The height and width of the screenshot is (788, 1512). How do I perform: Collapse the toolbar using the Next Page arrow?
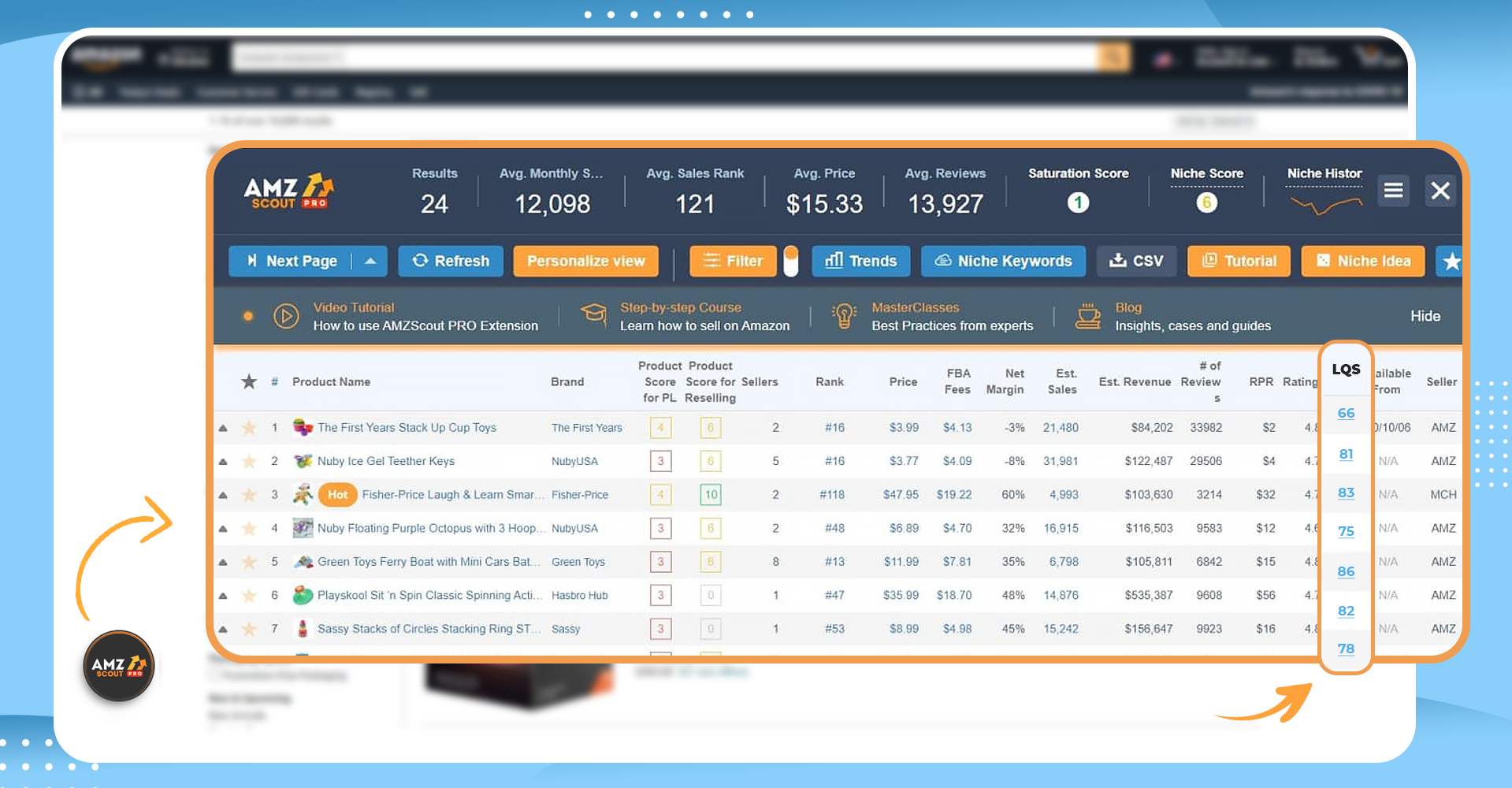[370, 261]
